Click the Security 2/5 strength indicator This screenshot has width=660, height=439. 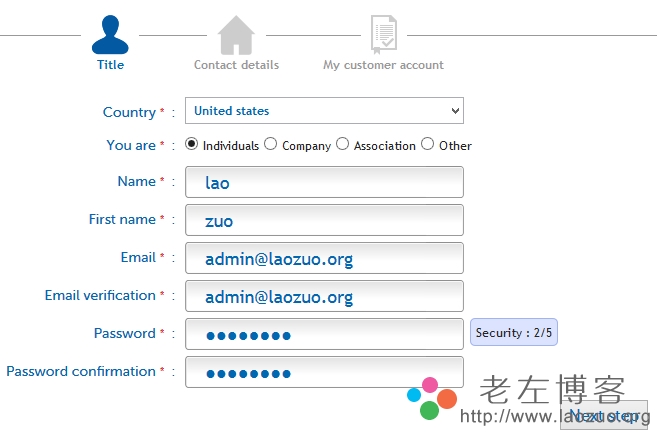coord(514,333)
